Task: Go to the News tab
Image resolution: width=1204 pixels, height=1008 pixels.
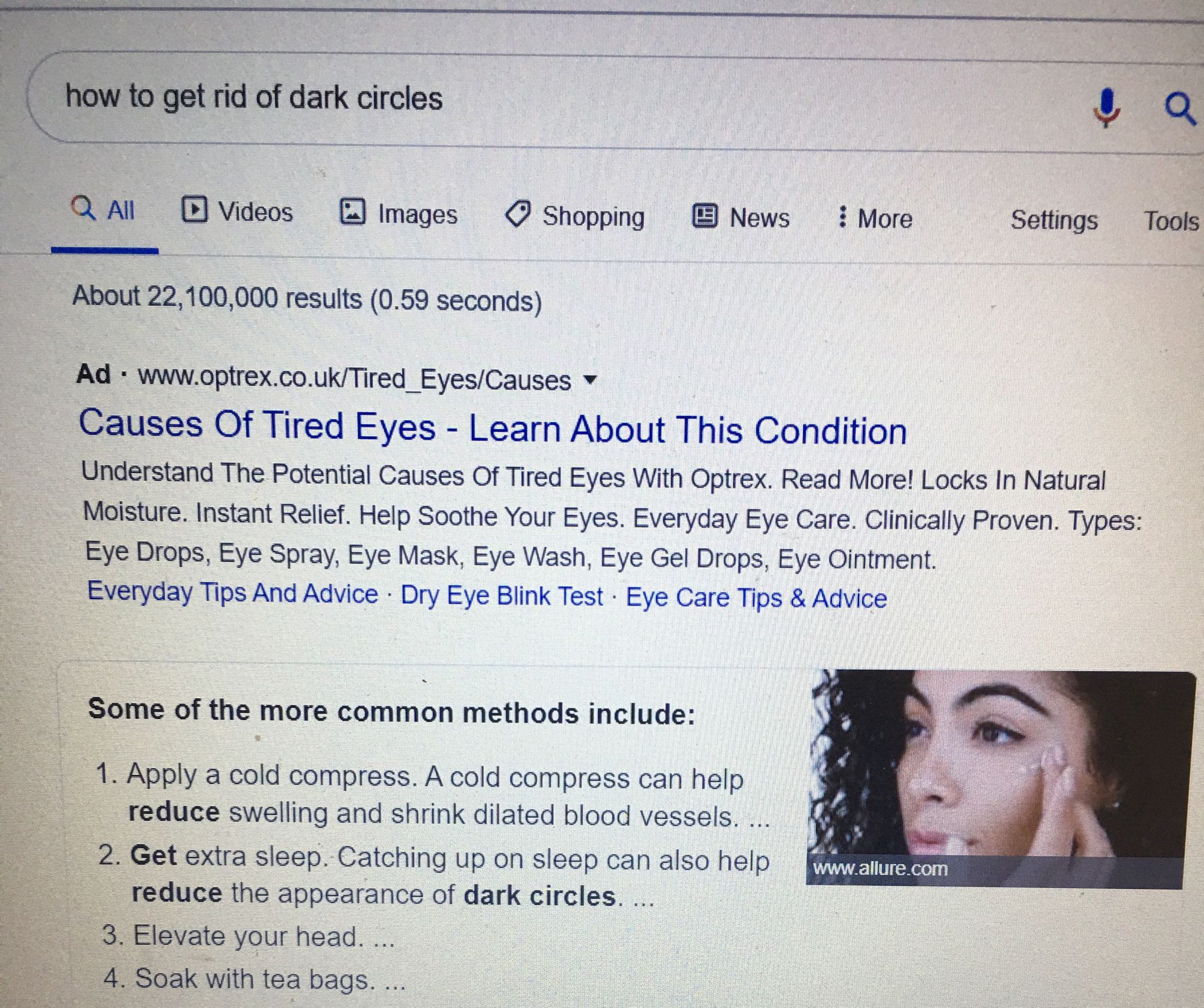Action: [x=740, y=217]
